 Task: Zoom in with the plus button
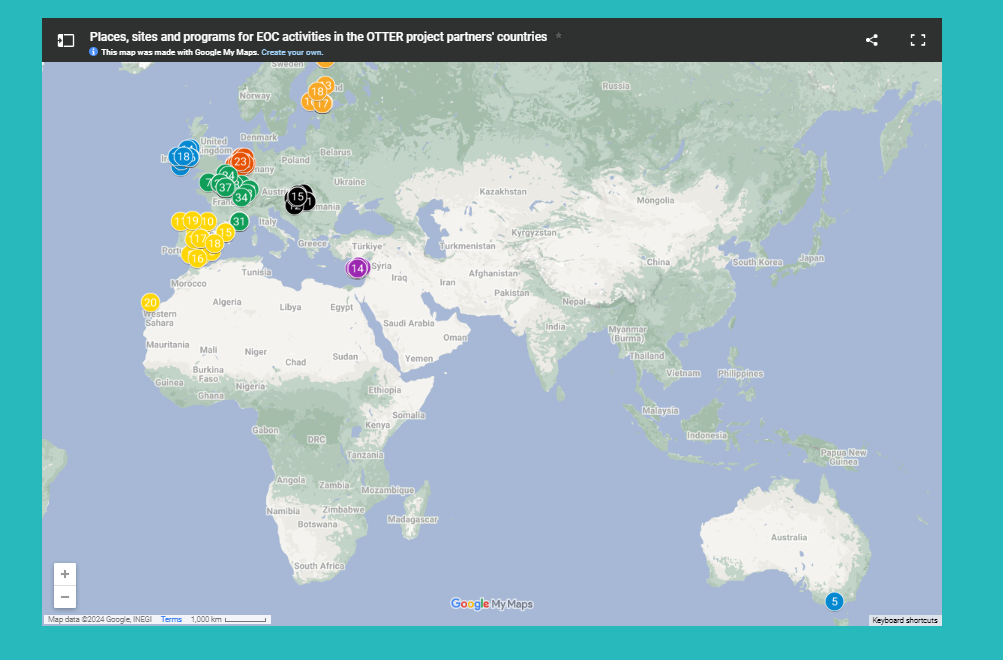coord(65,574)
